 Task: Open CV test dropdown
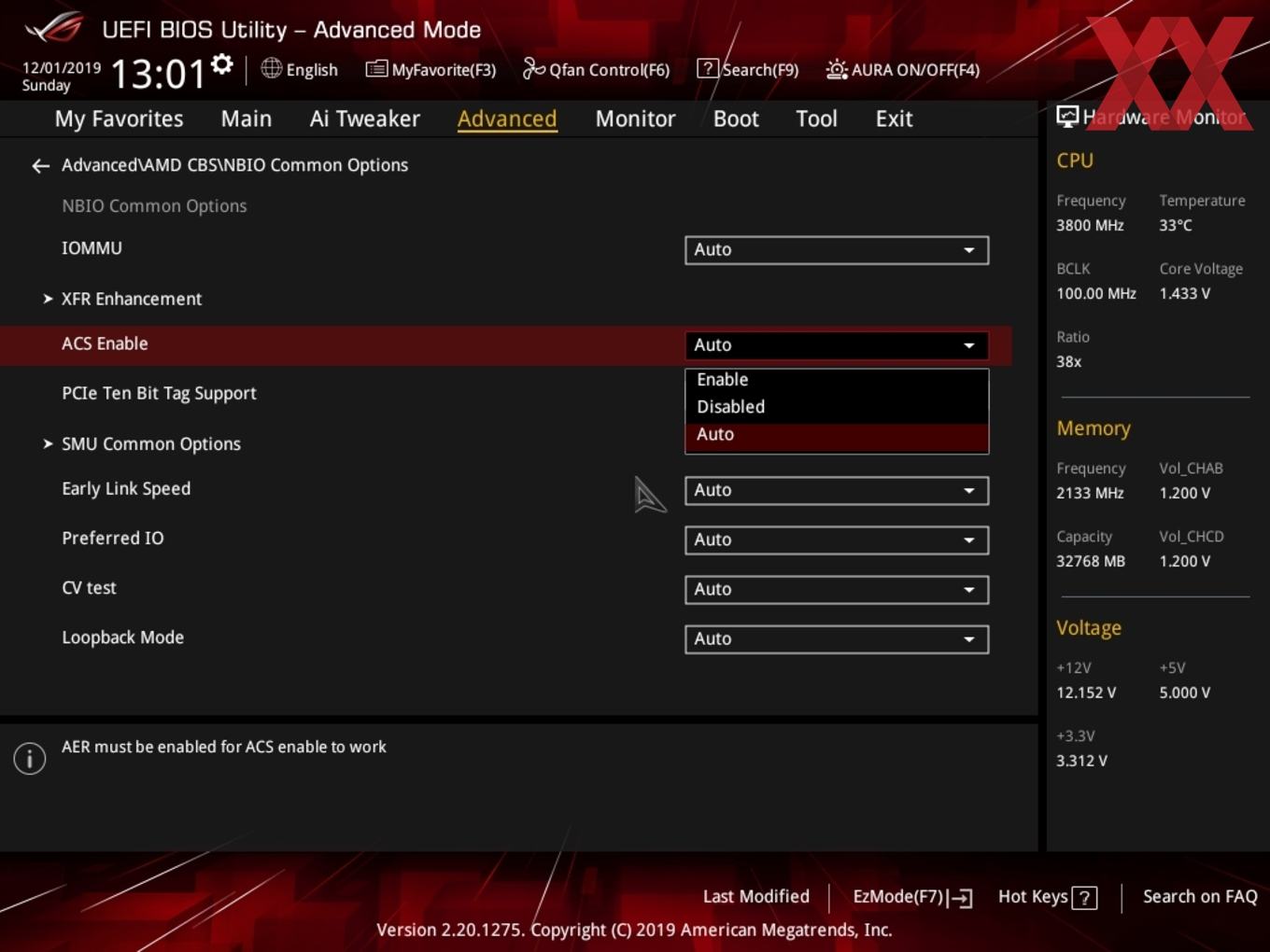tap(837, 590)
